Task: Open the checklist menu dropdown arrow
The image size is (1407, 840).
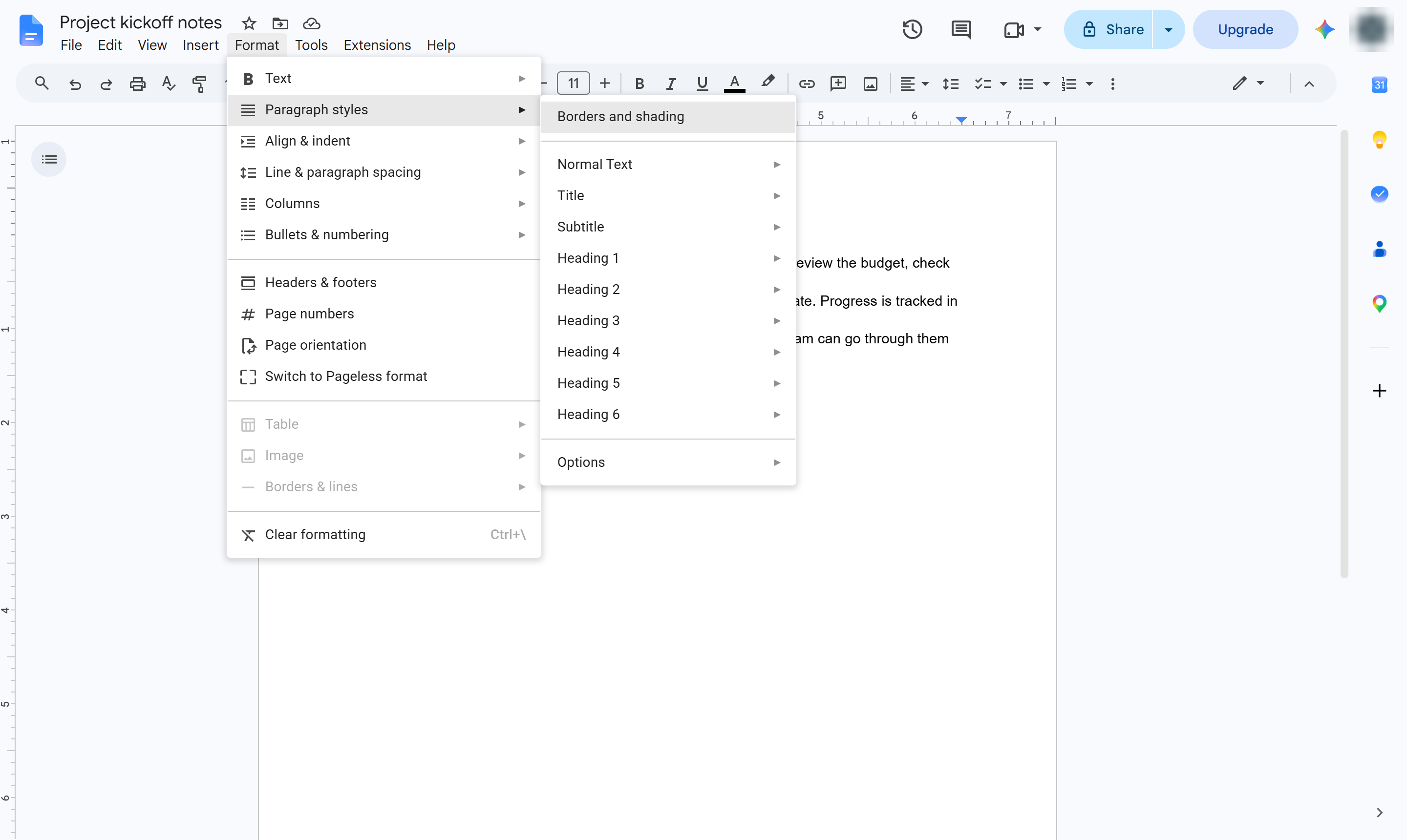Action: (1003, 84)
